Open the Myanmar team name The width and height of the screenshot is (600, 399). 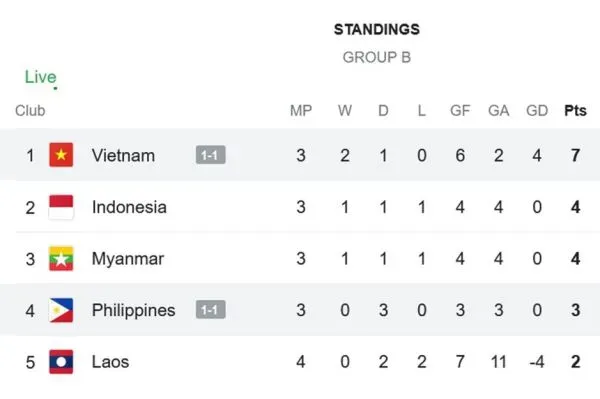[128, 259]
